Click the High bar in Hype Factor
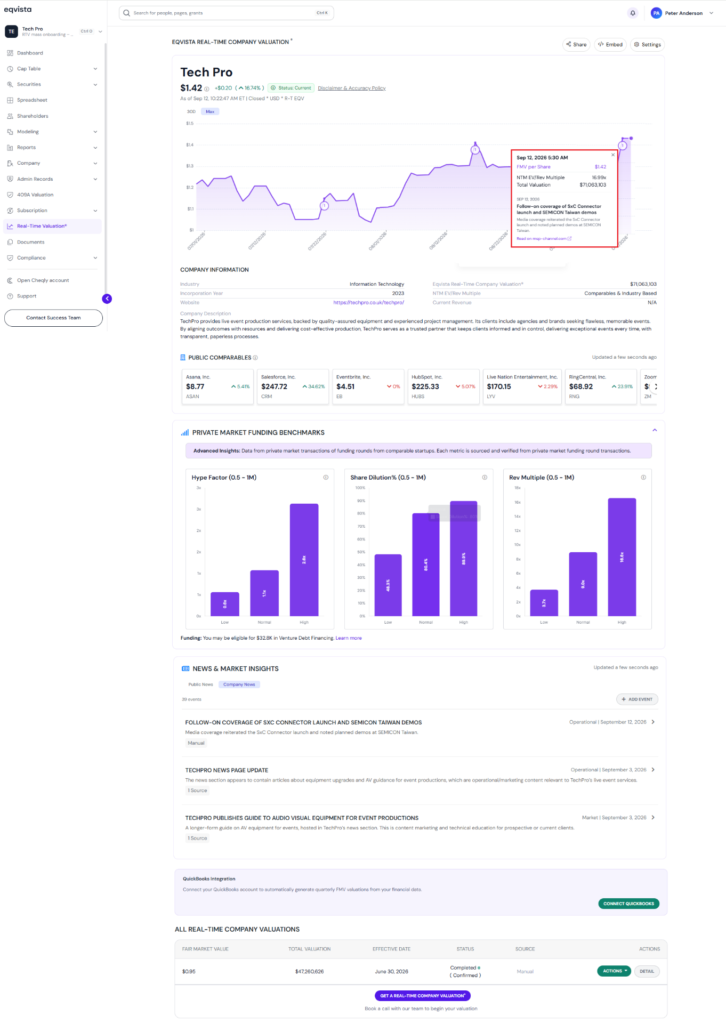 click(x=304, y=560)
